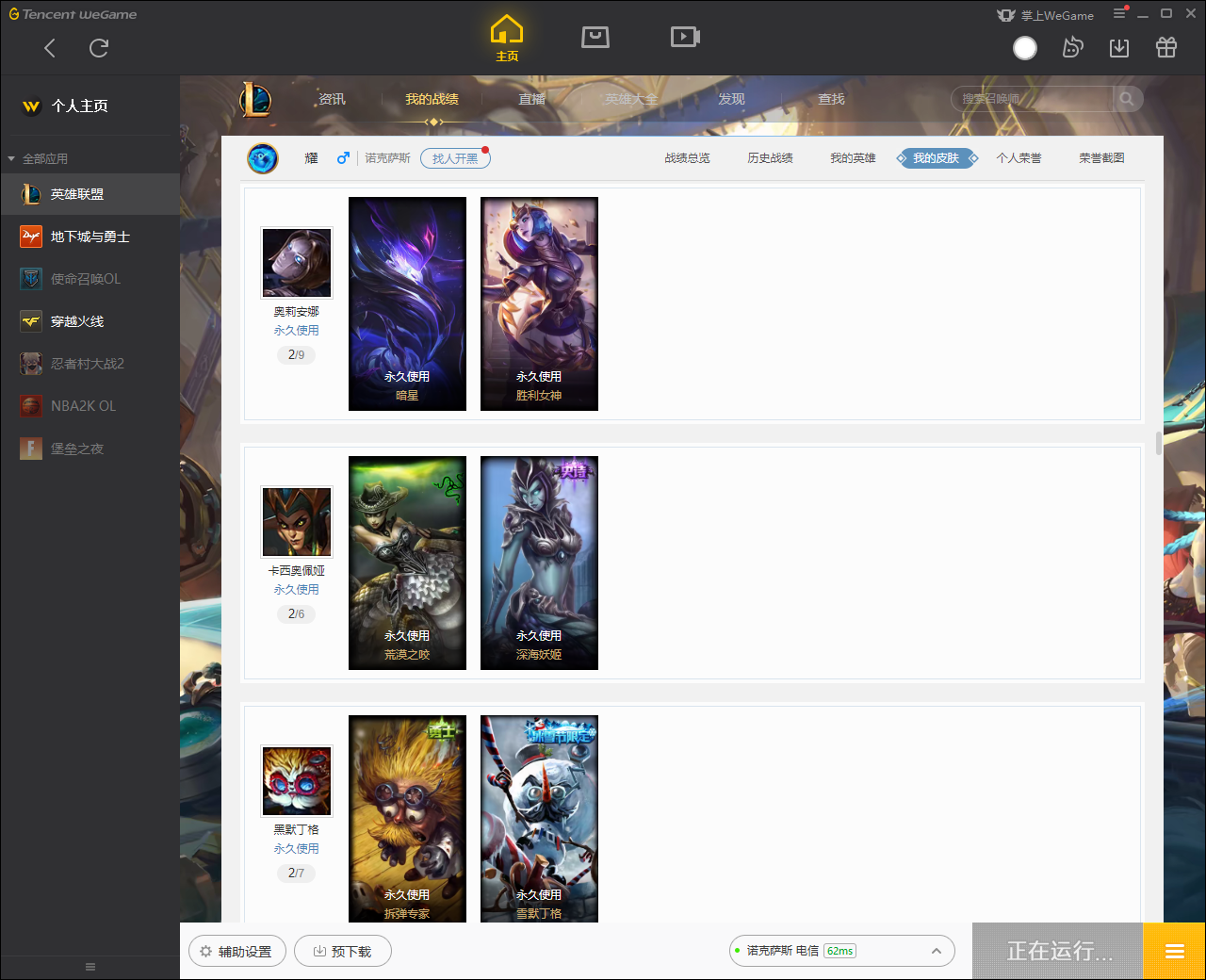Go back with the left arrow icon
Image resolution: width=1206 pixels, height=980 pixels.
[50, 48]
